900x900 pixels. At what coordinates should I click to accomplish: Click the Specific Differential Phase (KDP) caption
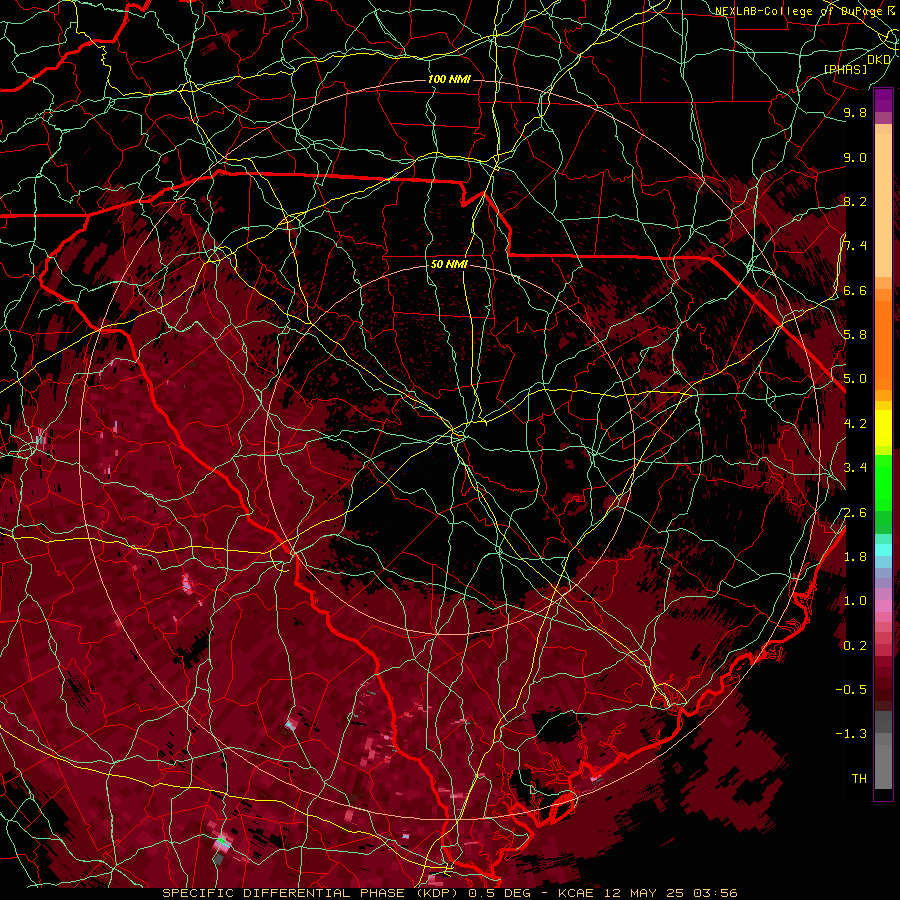pos(313,893)
